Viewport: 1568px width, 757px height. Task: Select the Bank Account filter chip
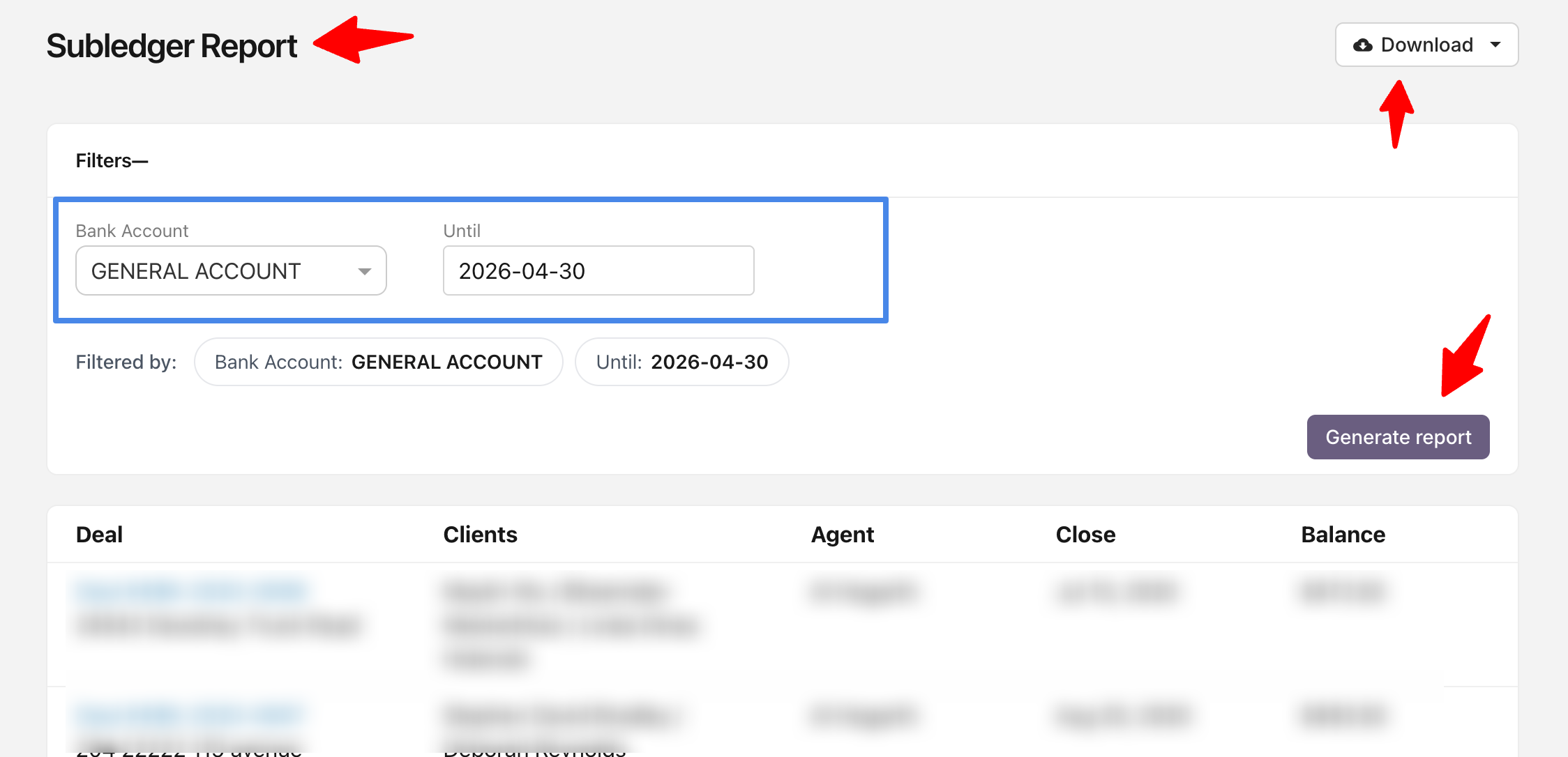point(378,362)
